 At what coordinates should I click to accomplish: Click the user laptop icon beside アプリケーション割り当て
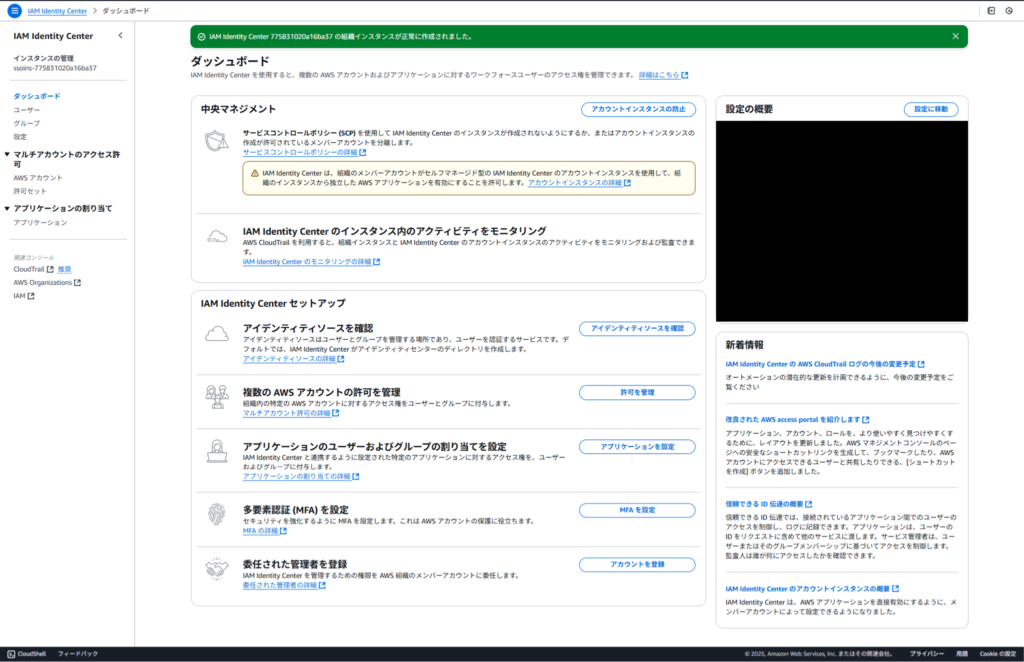(217, 451)
